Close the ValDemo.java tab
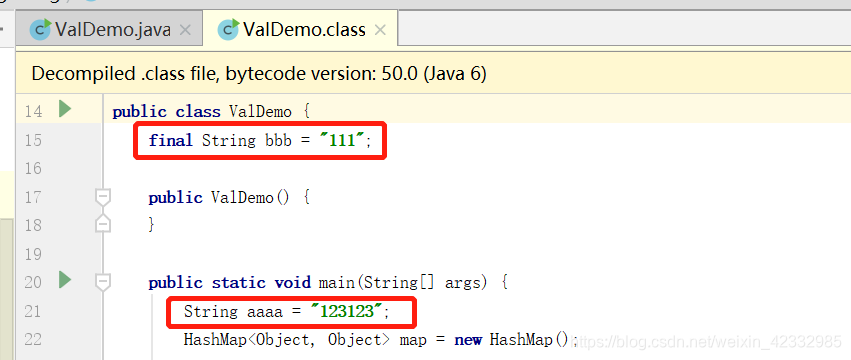This screenshot has width=851, height=360. tap(185, 30)
